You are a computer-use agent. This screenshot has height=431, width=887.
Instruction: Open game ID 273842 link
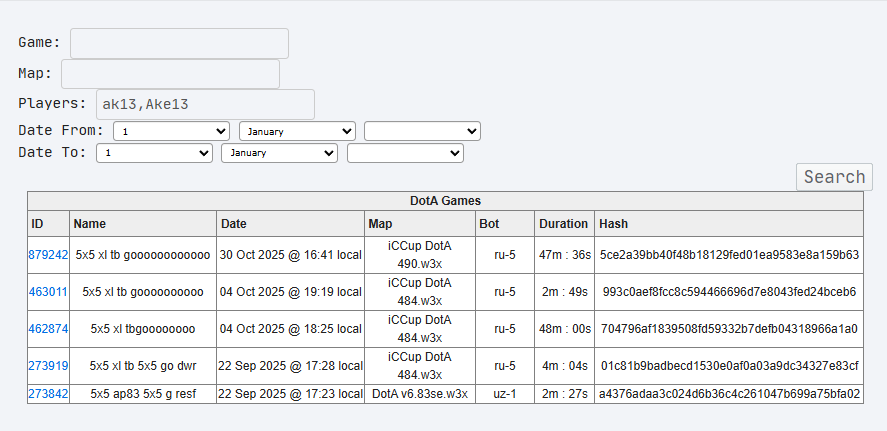[x=49, y=394]
